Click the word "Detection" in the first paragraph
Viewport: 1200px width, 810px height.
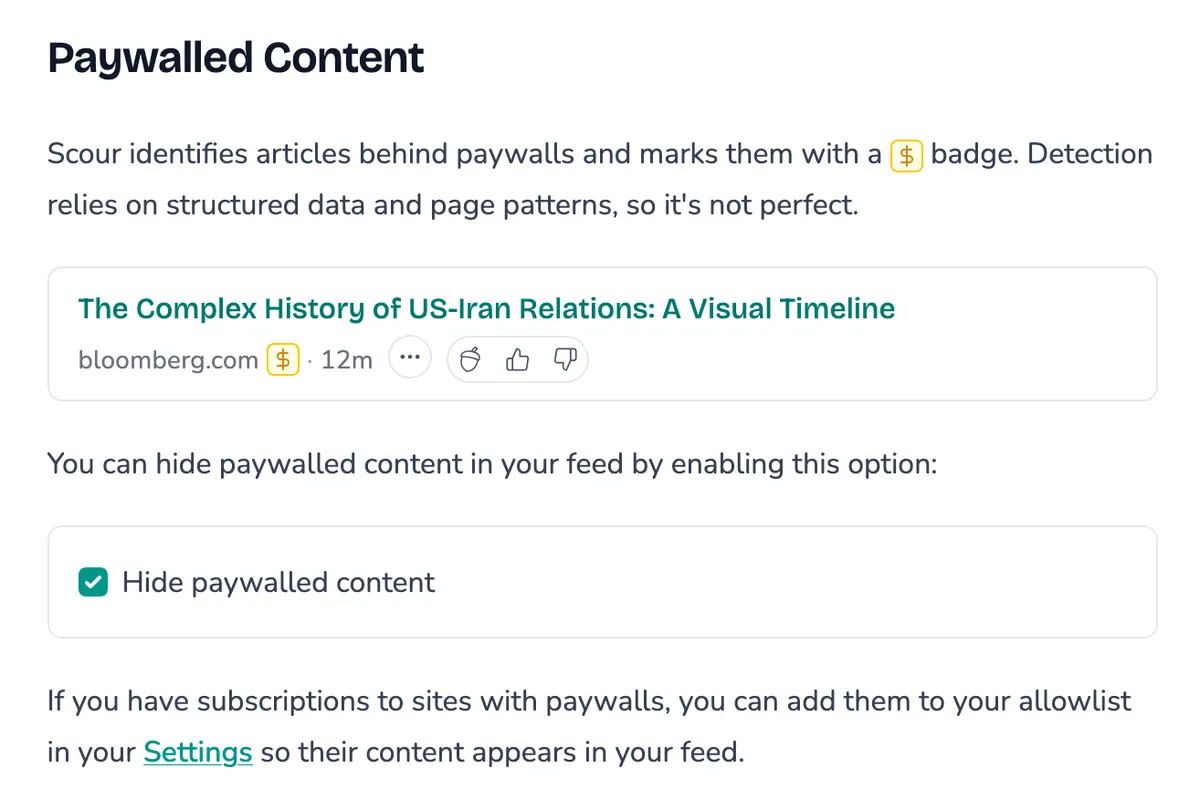click(x=1089, y=155)
